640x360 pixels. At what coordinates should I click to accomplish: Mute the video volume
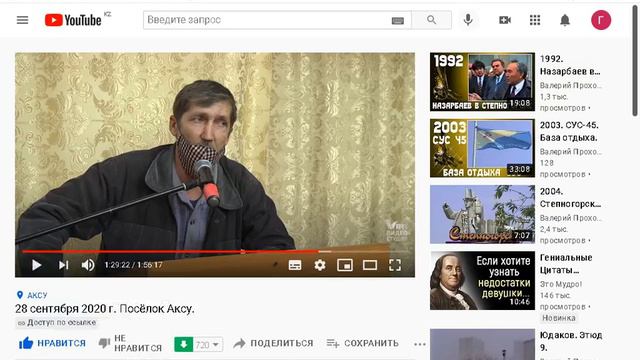(x=88, y=265)
